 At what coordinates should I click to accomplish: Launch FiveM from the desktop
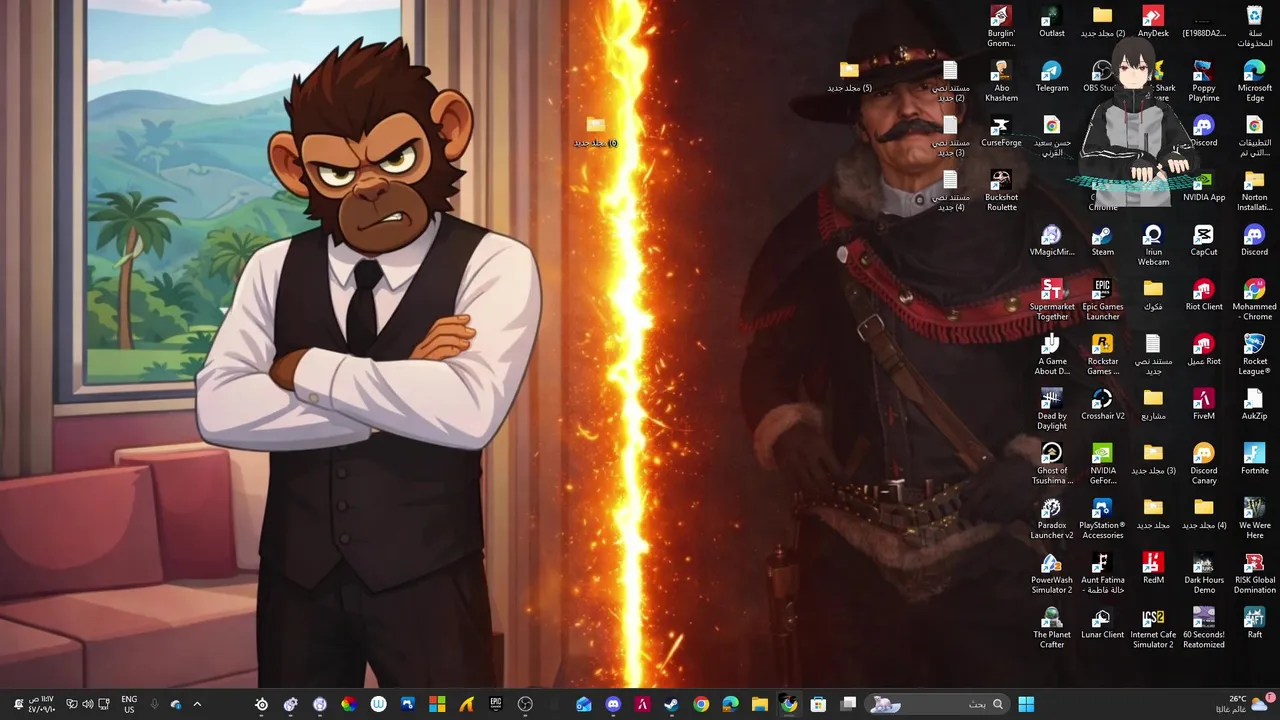coord(1204,405)
